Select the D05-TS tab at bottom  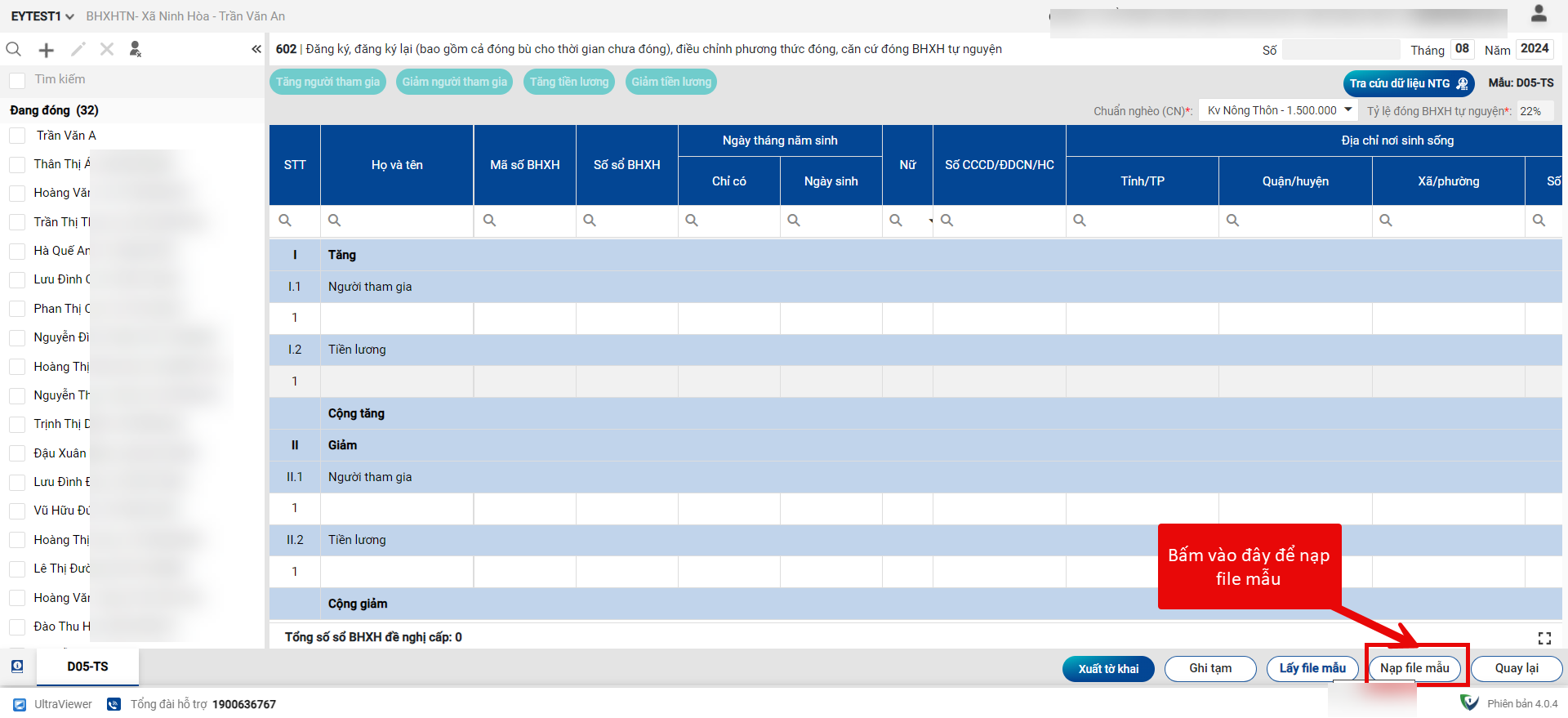coord(87,667)
